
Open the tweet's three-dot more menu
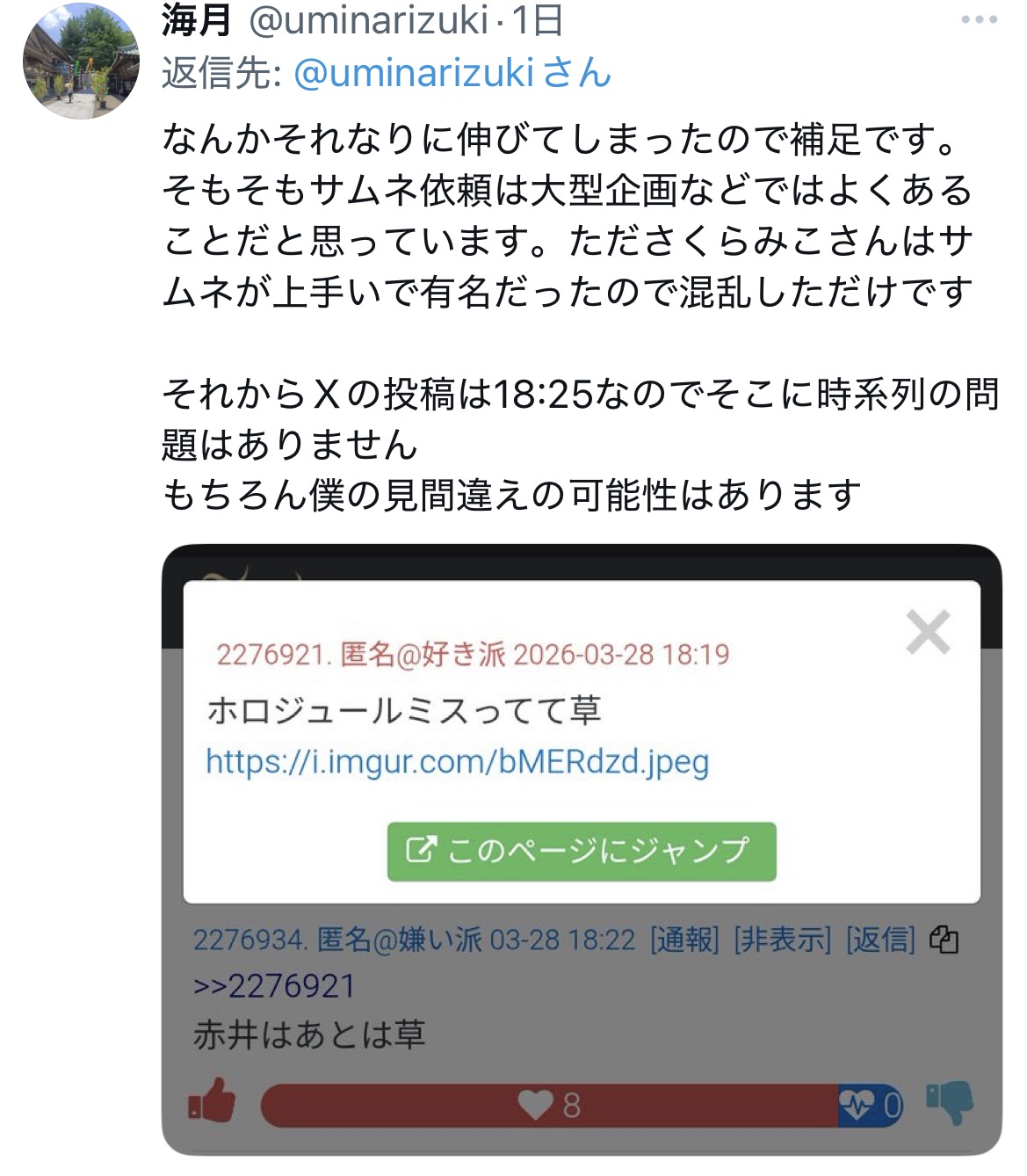tap(979, 19)
